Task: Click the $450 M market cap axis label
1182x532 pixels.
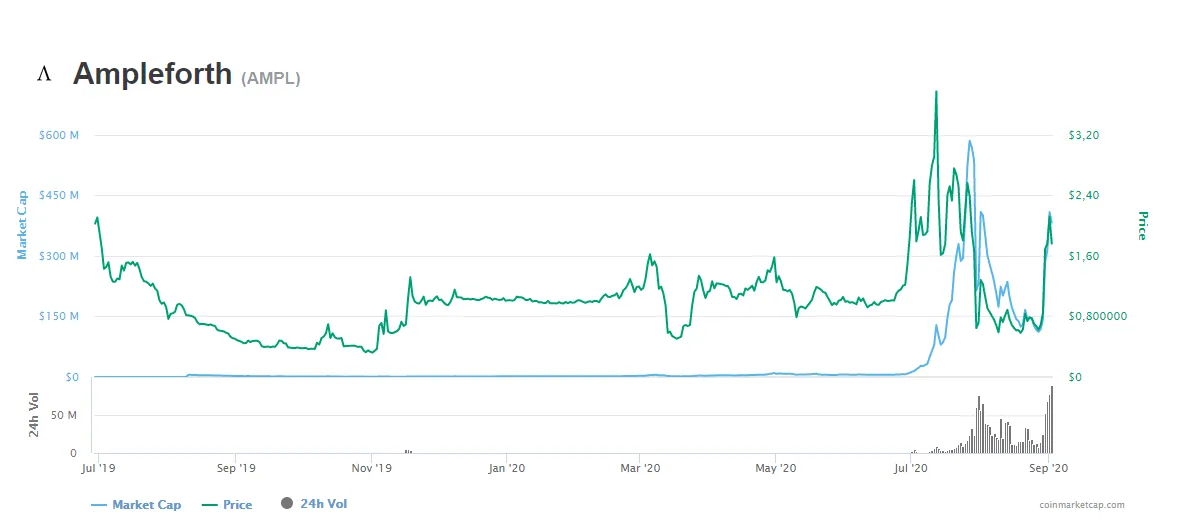Action: pyautogui.click(x=59, y=195)
